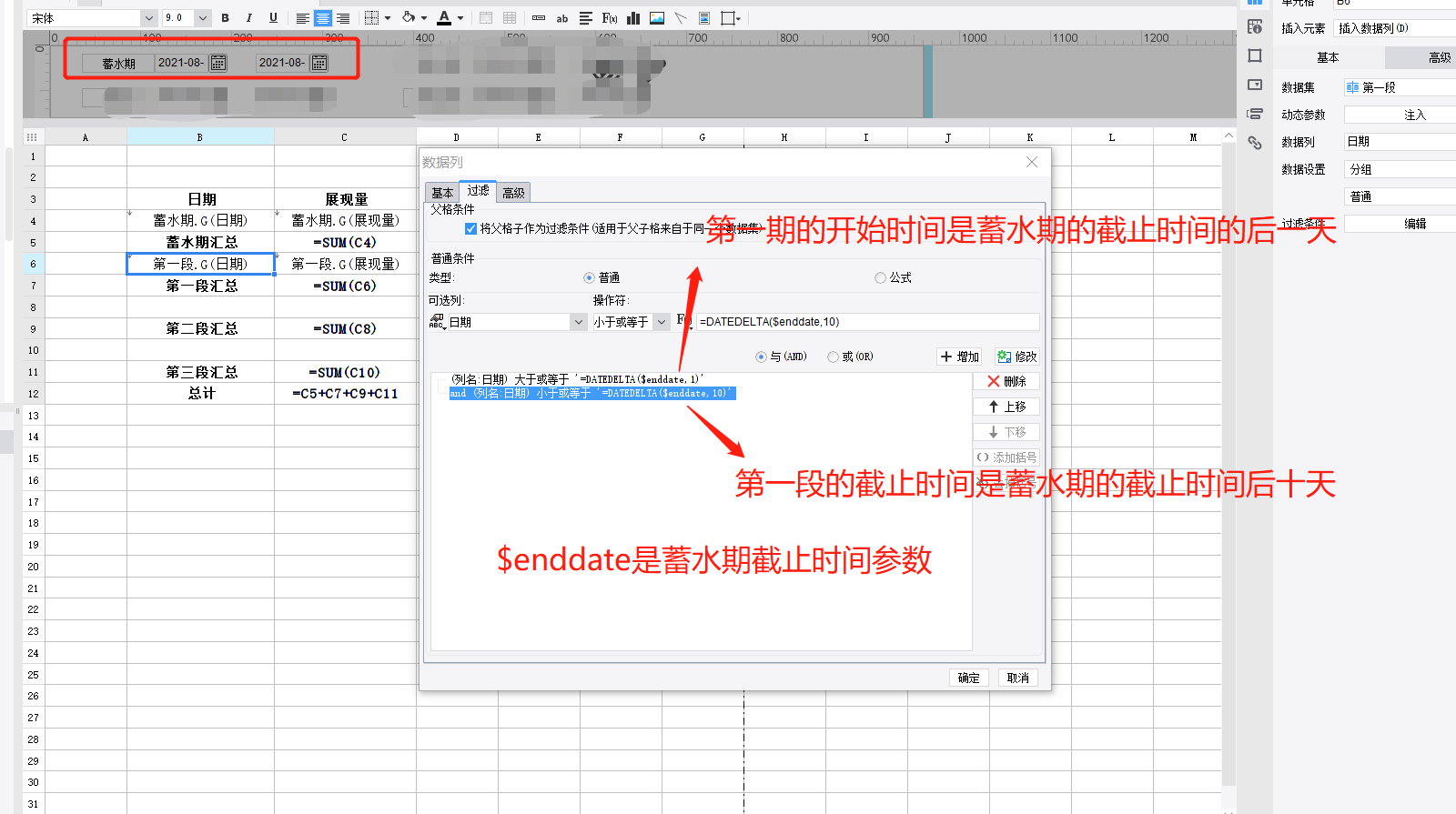
Task: Insert plain text with ab icon
Action: (562, 18)
